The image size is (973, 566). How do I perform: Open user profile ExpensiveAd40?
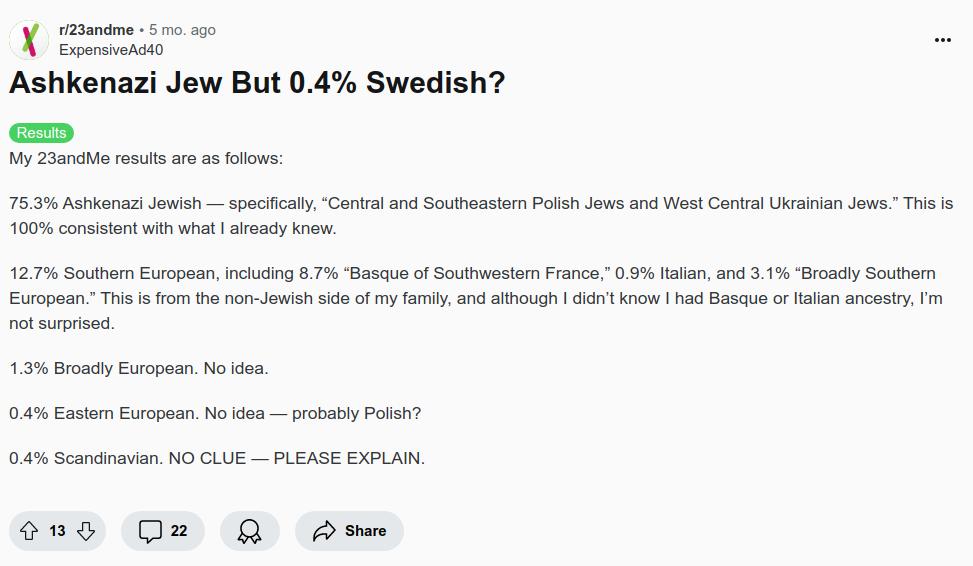(111, 50)
